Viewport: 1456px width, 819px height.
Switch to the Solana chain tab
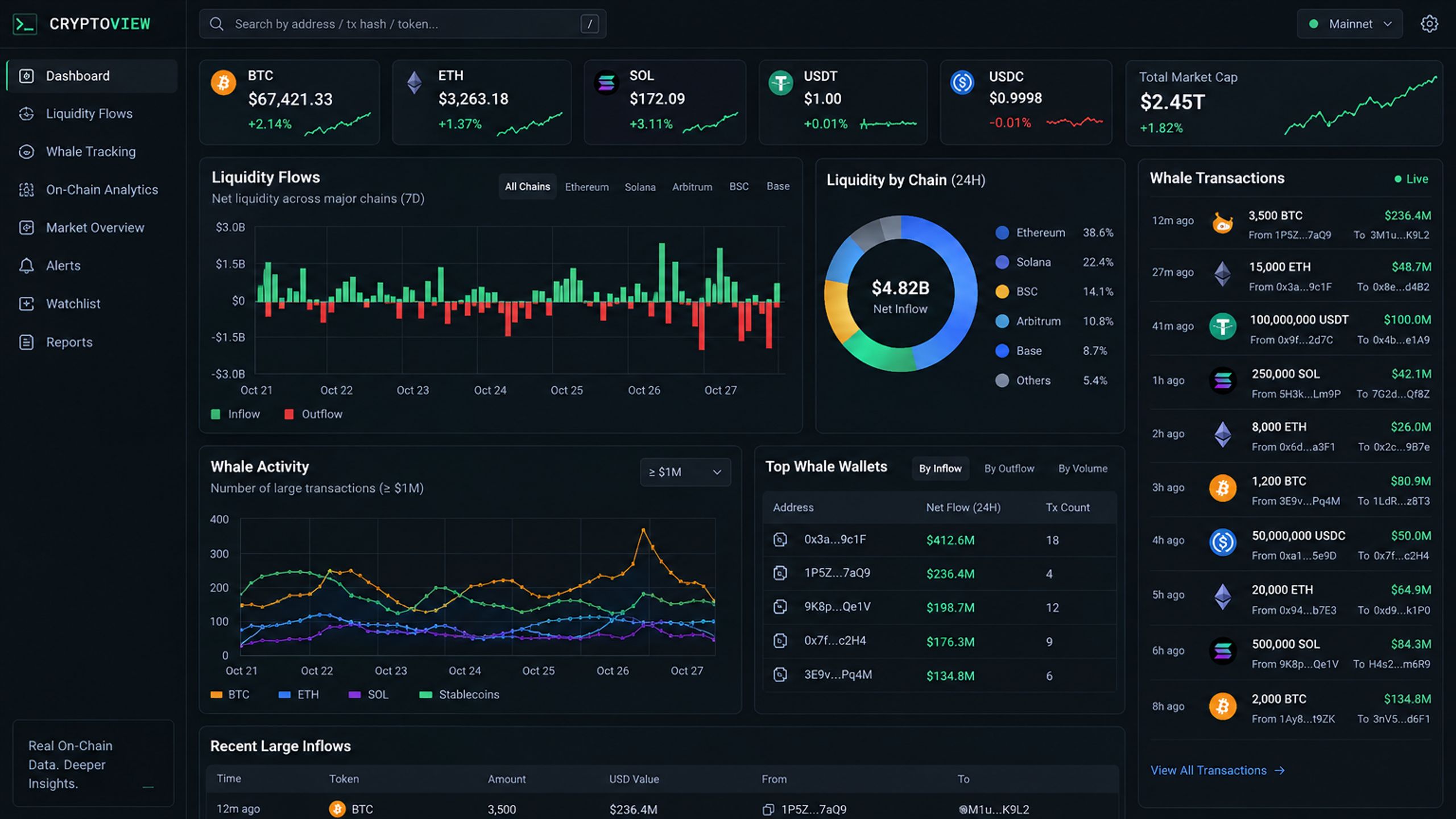(640, 187)
